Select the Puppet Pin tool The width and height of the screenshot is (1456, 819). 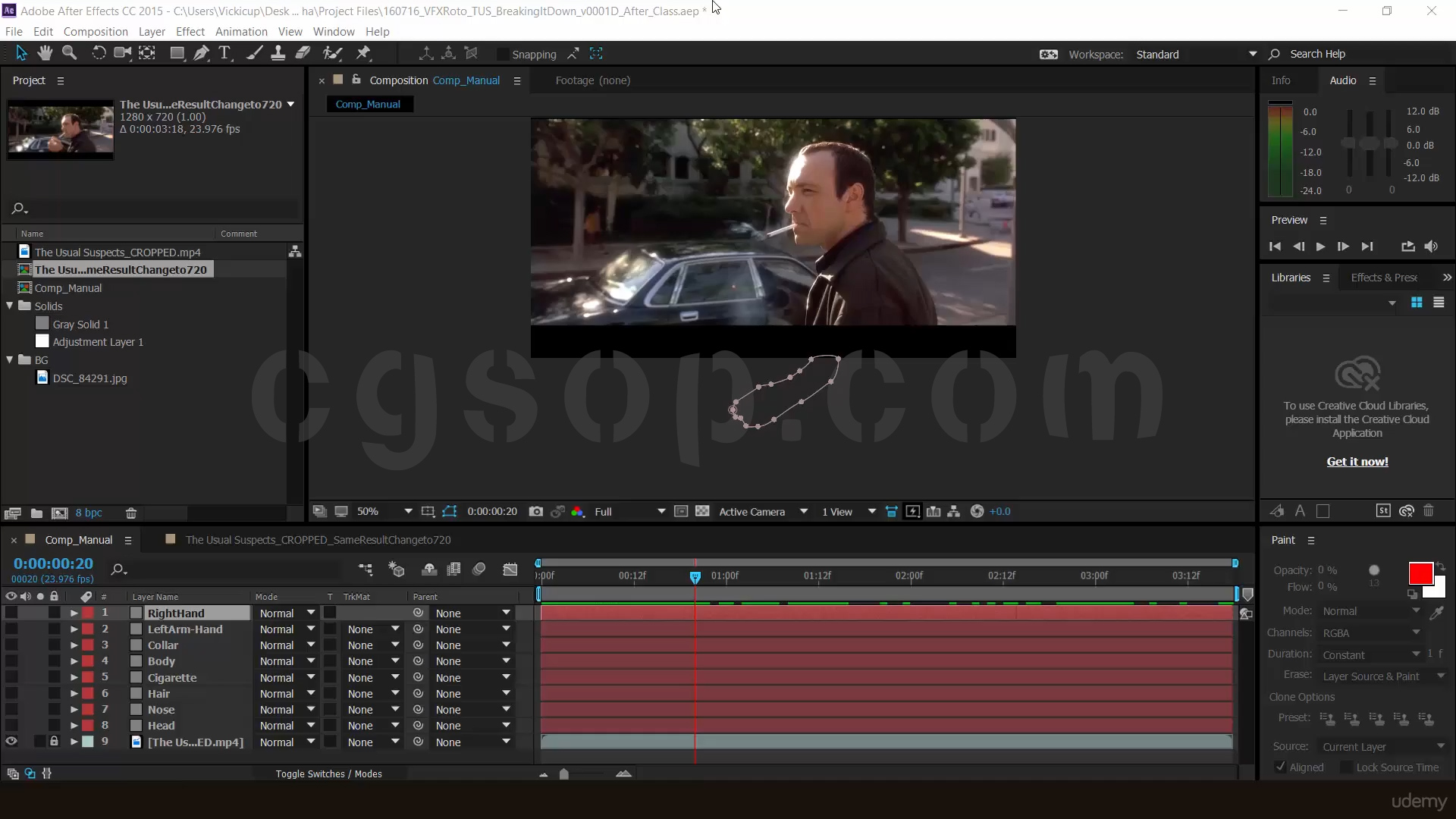coord(363,53)
